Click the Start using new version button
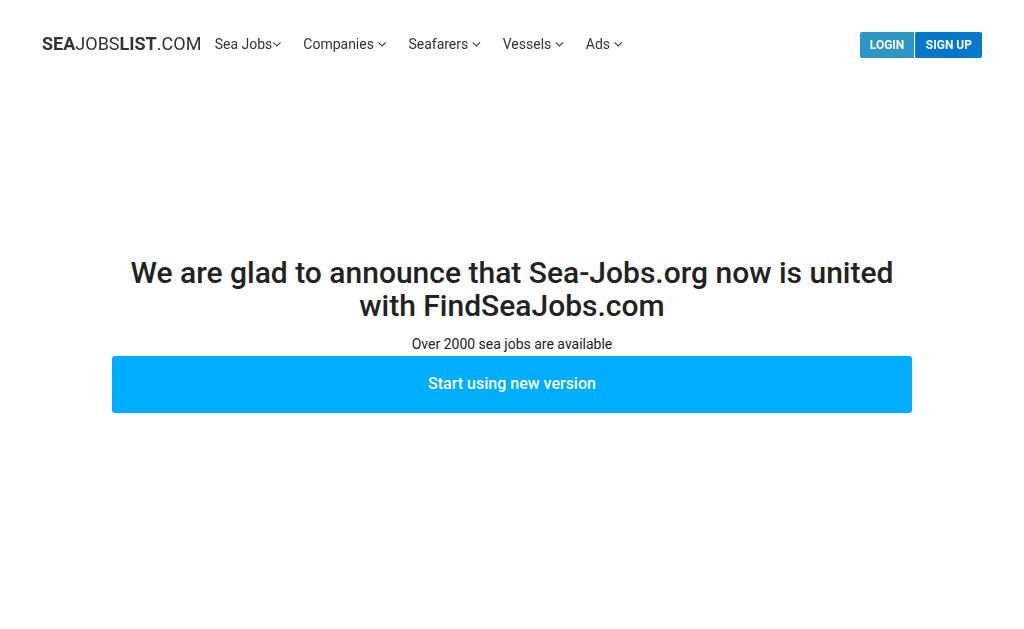Viewport: 1024px width, 629px height. (512, 384)
